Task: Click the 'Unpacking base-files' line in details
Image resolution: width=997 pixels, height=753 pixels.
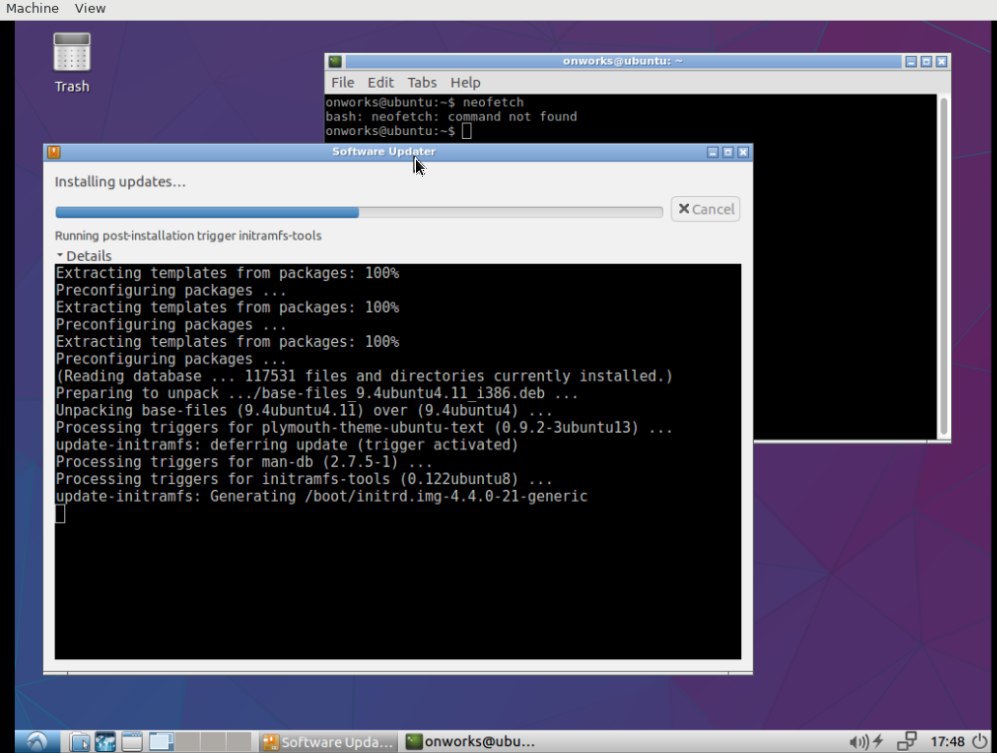Action: [x=303, y=410]
